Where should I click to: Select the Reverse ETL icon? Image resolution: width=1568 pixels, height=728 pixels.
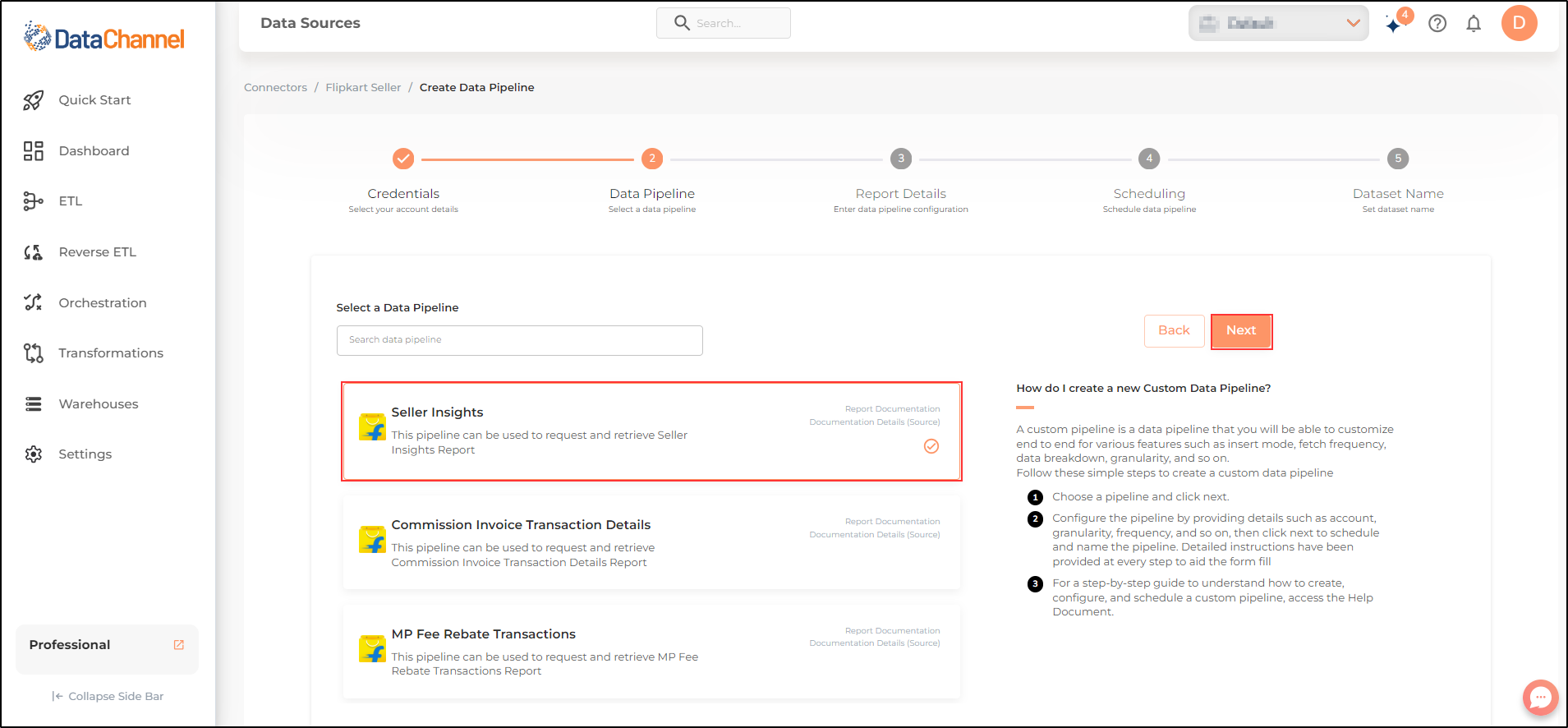pyautogui.click(x=34, y=252)
